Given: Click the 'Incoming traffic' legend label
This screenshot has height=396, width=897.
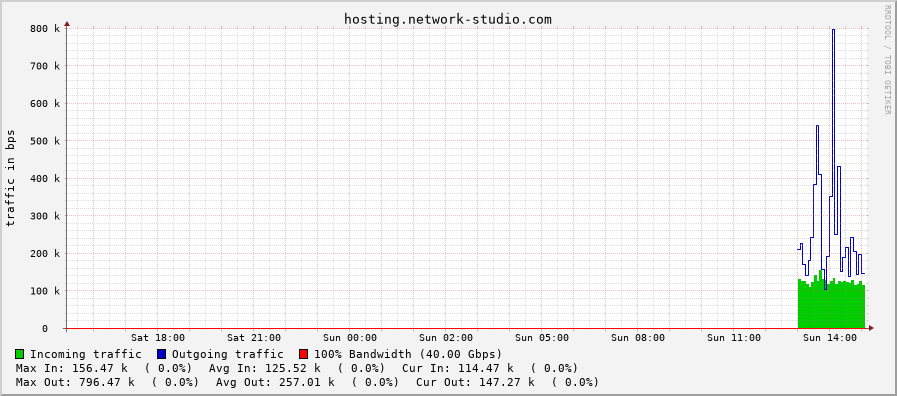Looking at the screenshot, I should (86, 354).
